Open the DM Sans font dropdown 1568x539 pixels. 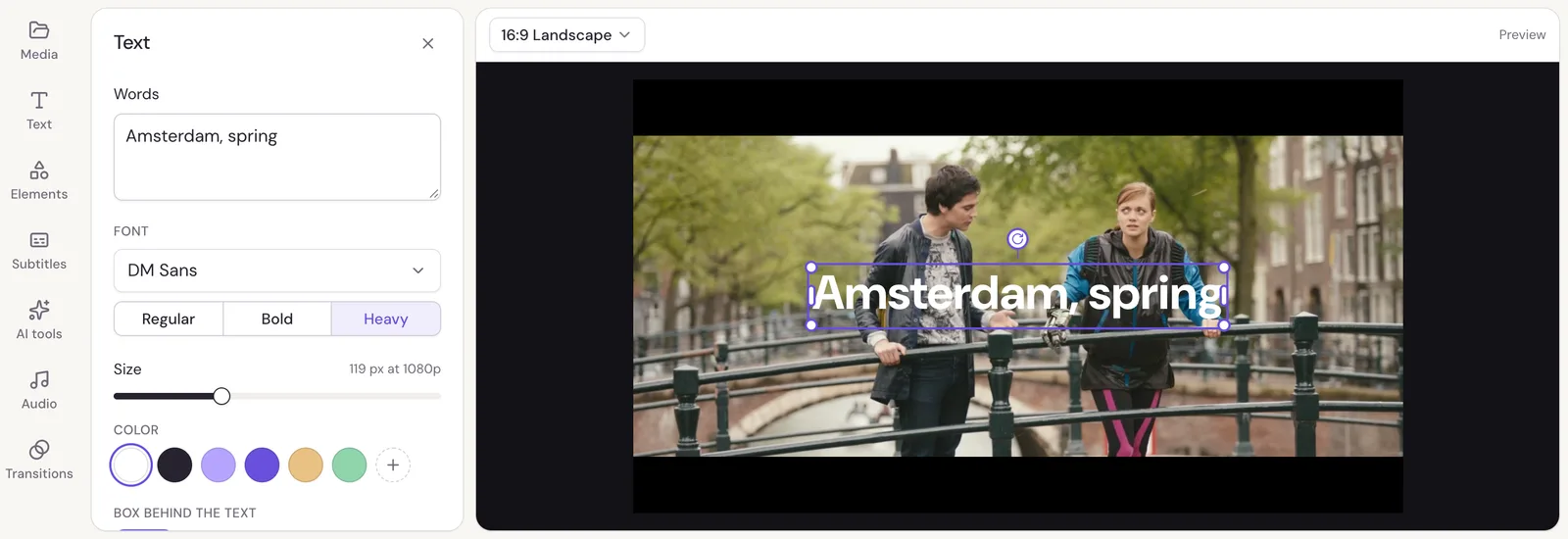click(x=277, y=270)
